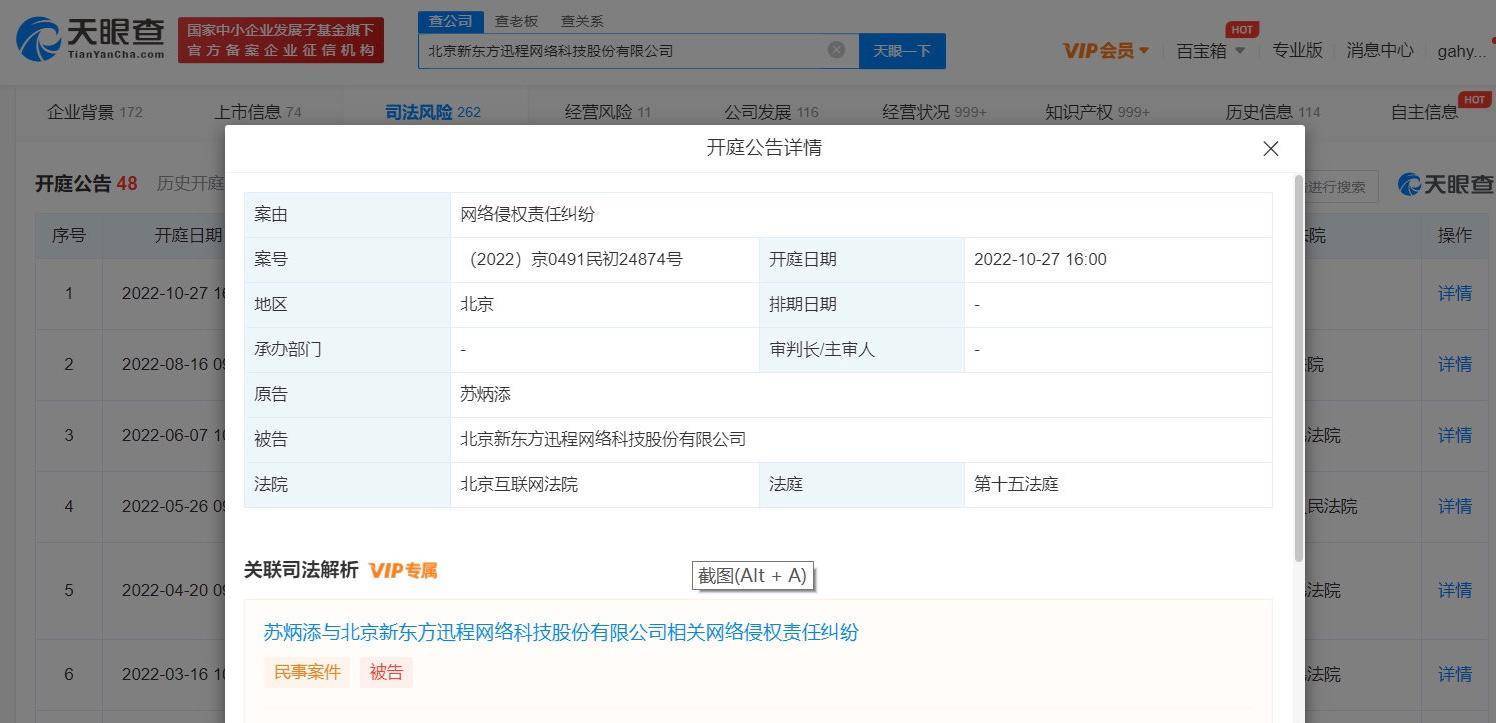Screen dimensions: 1496x723
Task: Open the 经营风险 11 tab
Action: tap(608, 112)
